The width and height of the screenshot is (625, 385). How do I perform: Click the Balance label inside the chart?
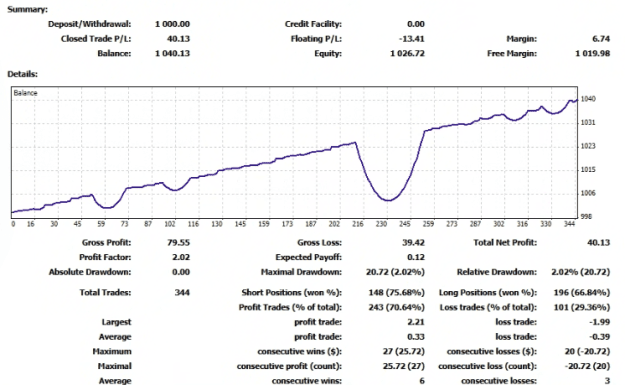(x=25, y=93)
